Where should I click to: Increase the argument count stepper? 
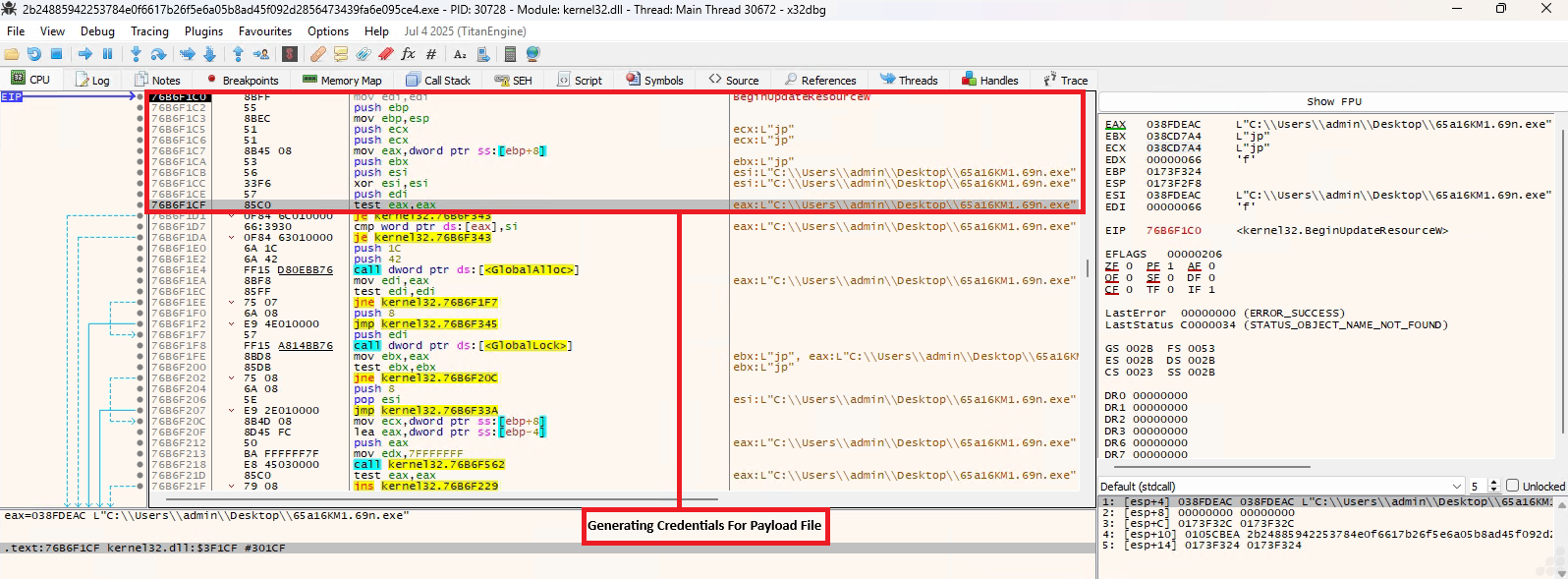click(x=1494, y=483)
